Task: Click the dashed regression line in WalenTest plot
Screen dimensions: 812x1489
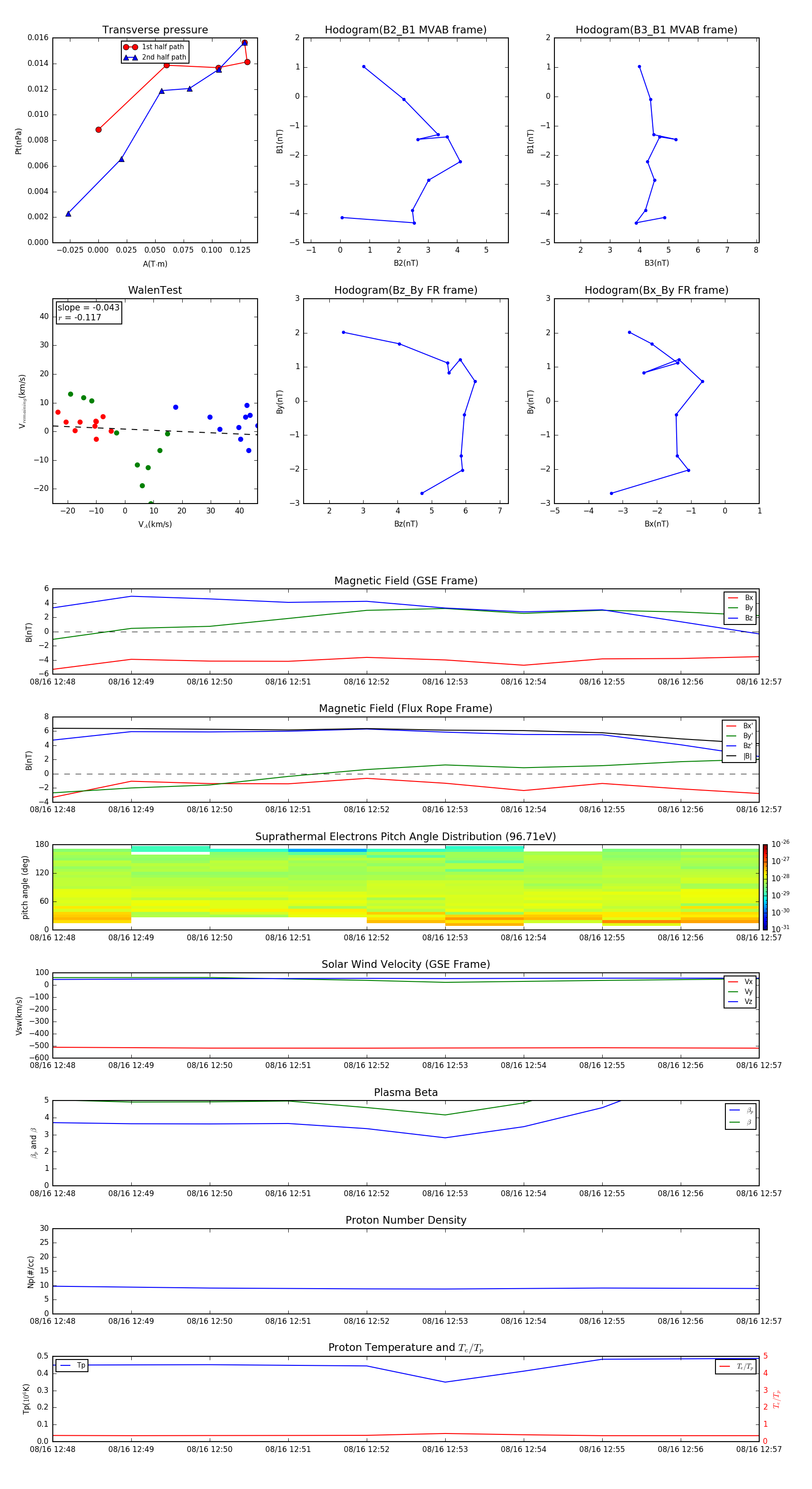Action: click(155, 430)
